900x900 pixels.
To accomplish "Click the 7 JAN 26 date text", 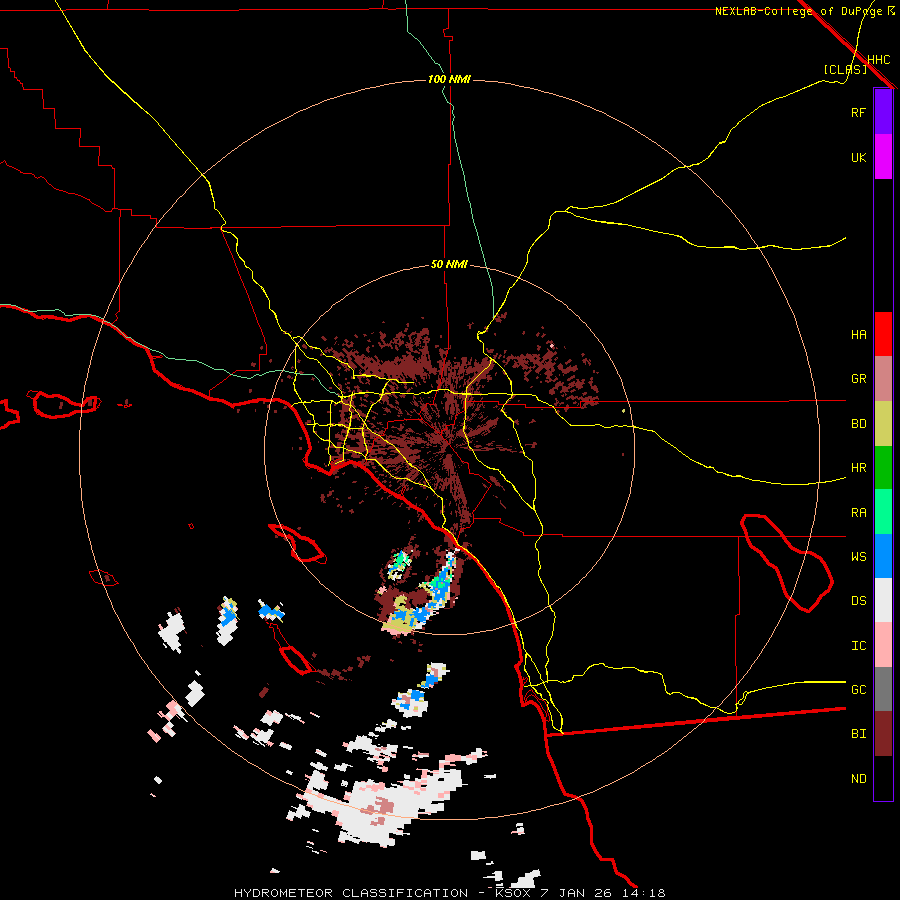I will click(577, 893).
